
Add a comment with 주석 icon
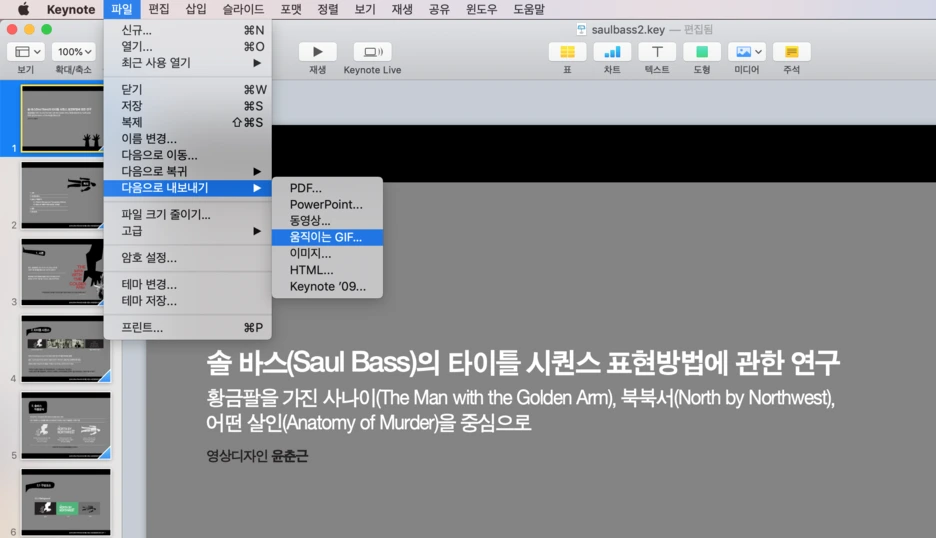pyautogui.click(x=792, y=52)
